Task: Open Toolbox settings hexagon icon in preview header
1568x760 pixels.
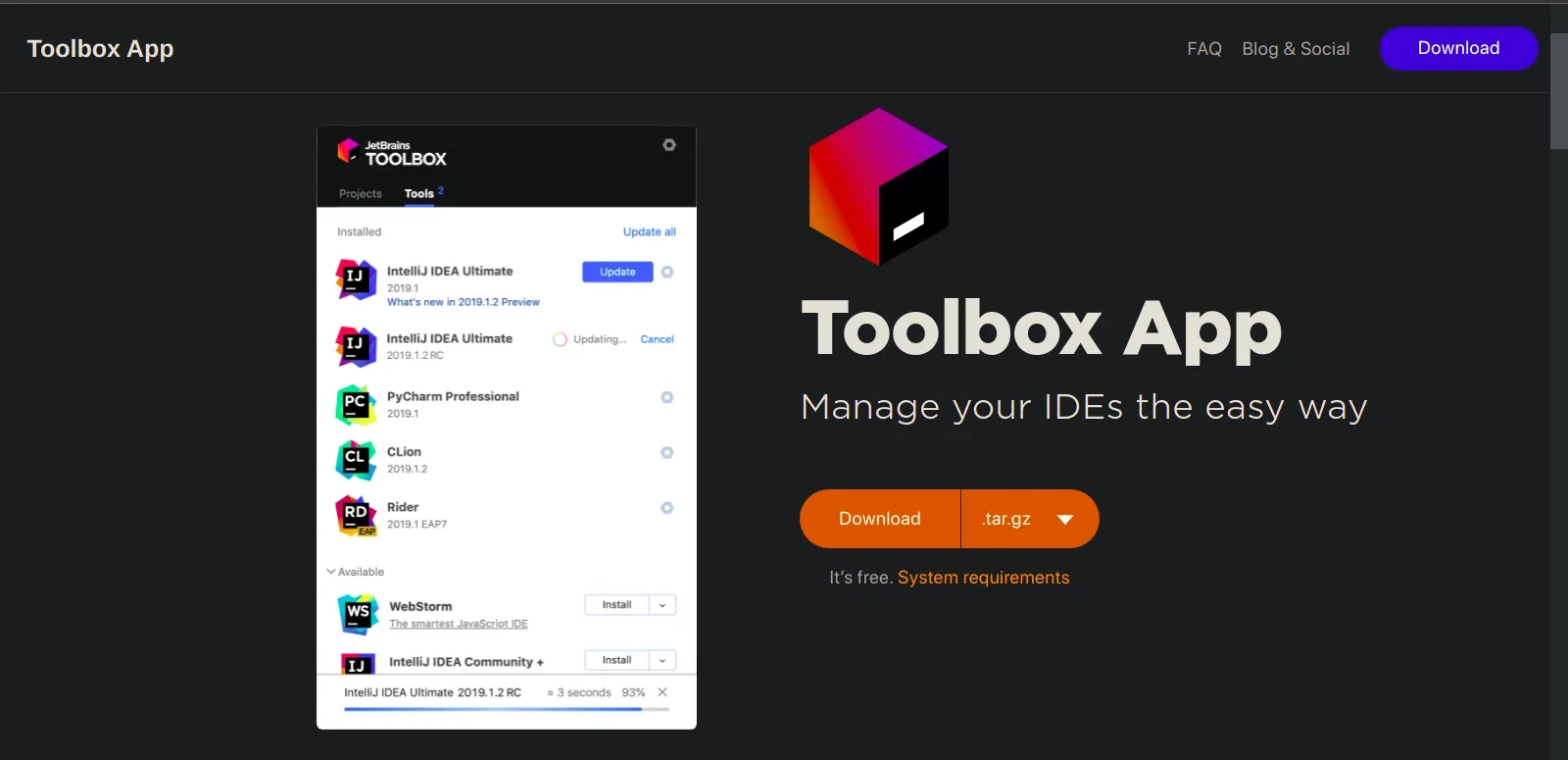Action: pos(669,145)
